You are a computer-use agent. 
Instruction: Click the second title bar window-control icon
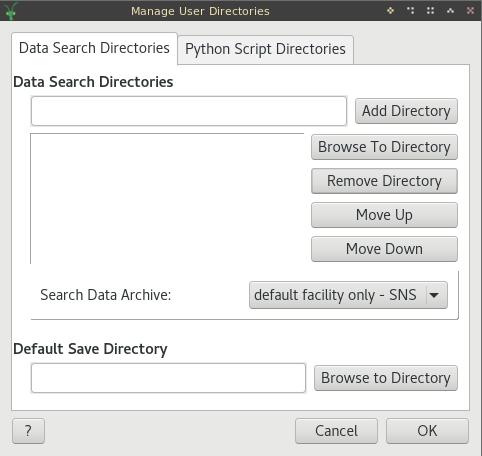point(410,11)
